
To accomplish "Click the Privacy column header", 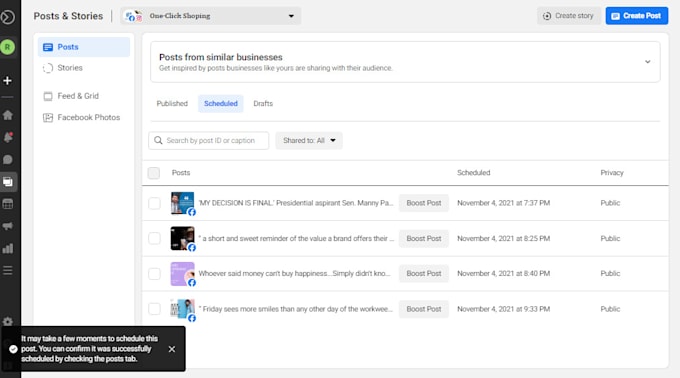I will click(x=612, y=173).
